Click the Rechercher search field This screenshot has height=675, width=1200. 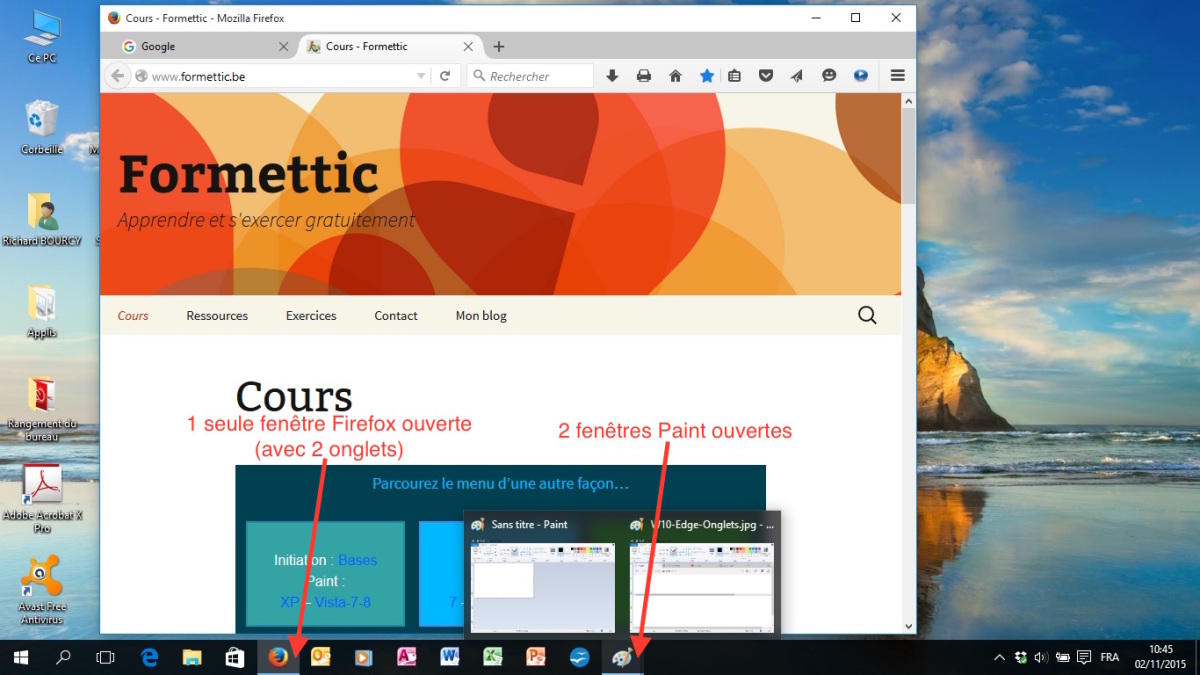[530, 76]
